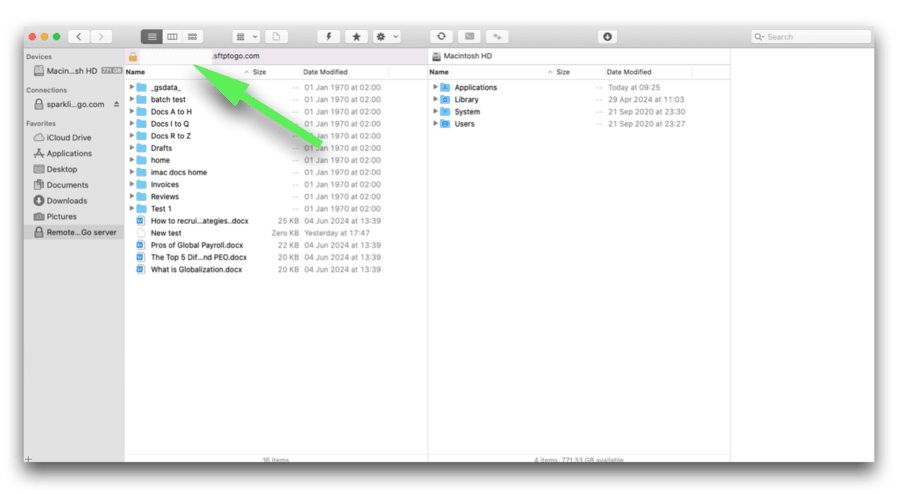Expand System folder in right pane
Image resolution: width=900 pixels, height=494 pixels.
pos(436,111)
